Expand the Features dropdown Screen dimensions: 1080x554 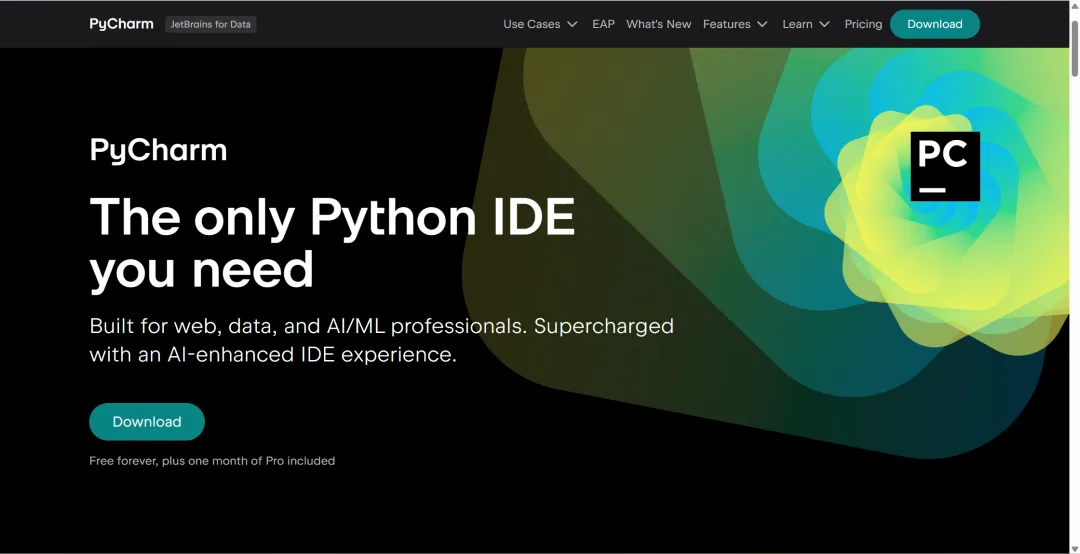click(x=735, y=24)
